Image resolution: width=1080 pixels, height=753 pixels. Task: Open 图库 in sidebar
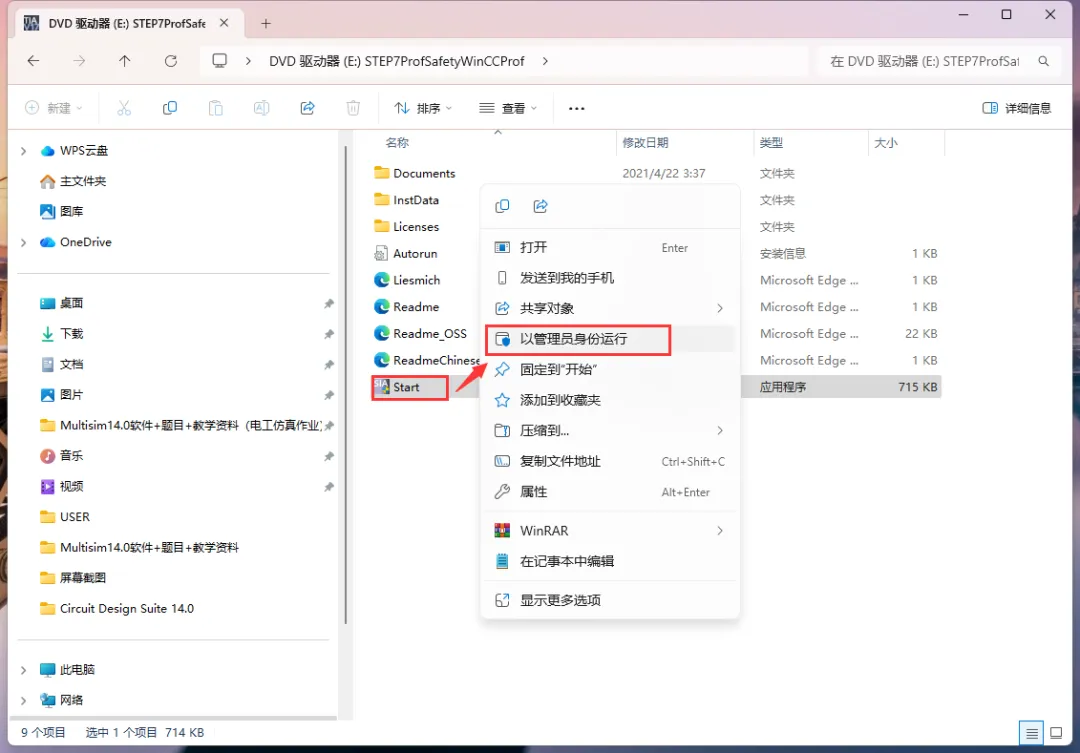[61, 212]
